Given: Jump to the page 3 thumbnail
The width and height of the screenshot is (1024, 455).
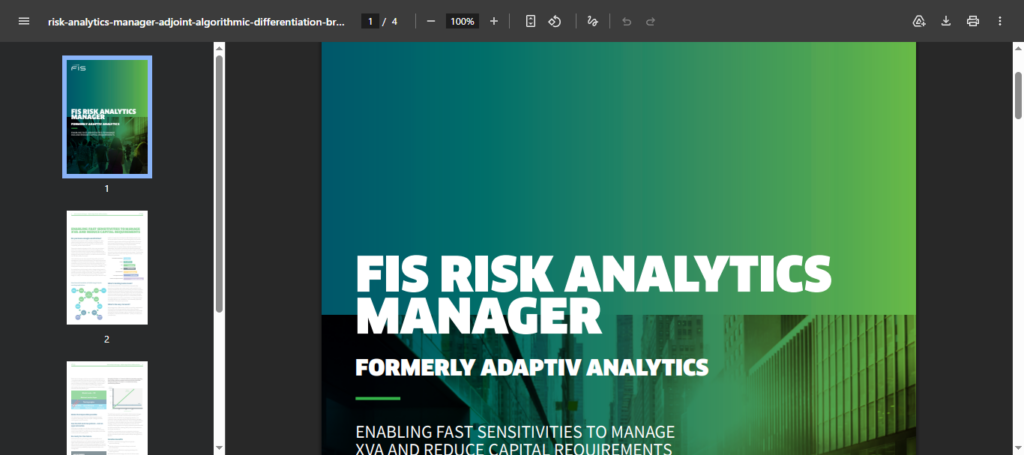Looking at the screenshot, I should point(107,408).
